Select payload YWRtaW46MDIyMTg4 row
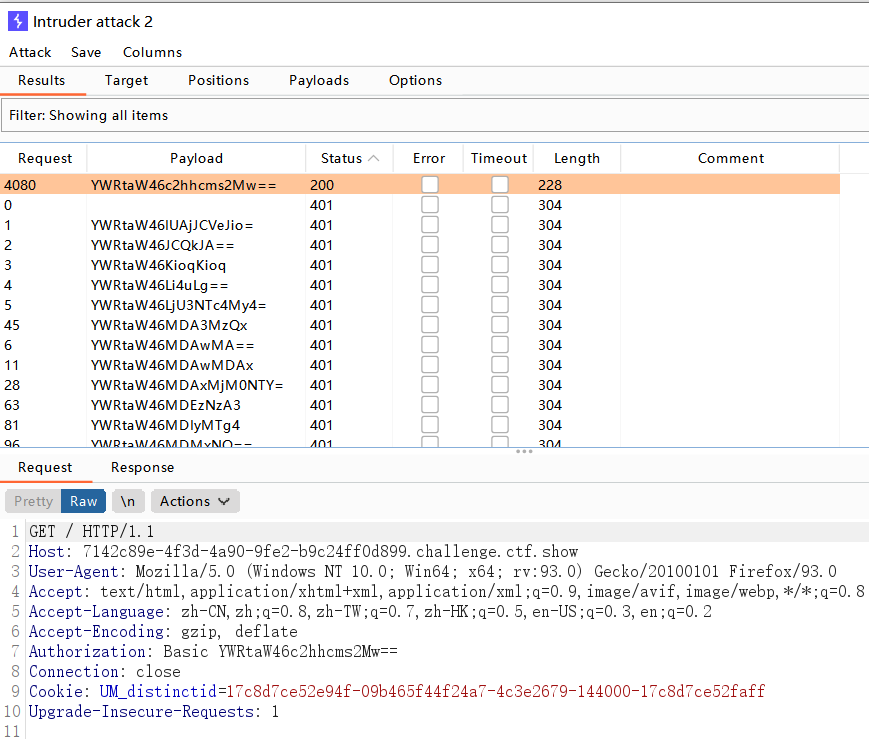869x739 pixels. [420, 425]
